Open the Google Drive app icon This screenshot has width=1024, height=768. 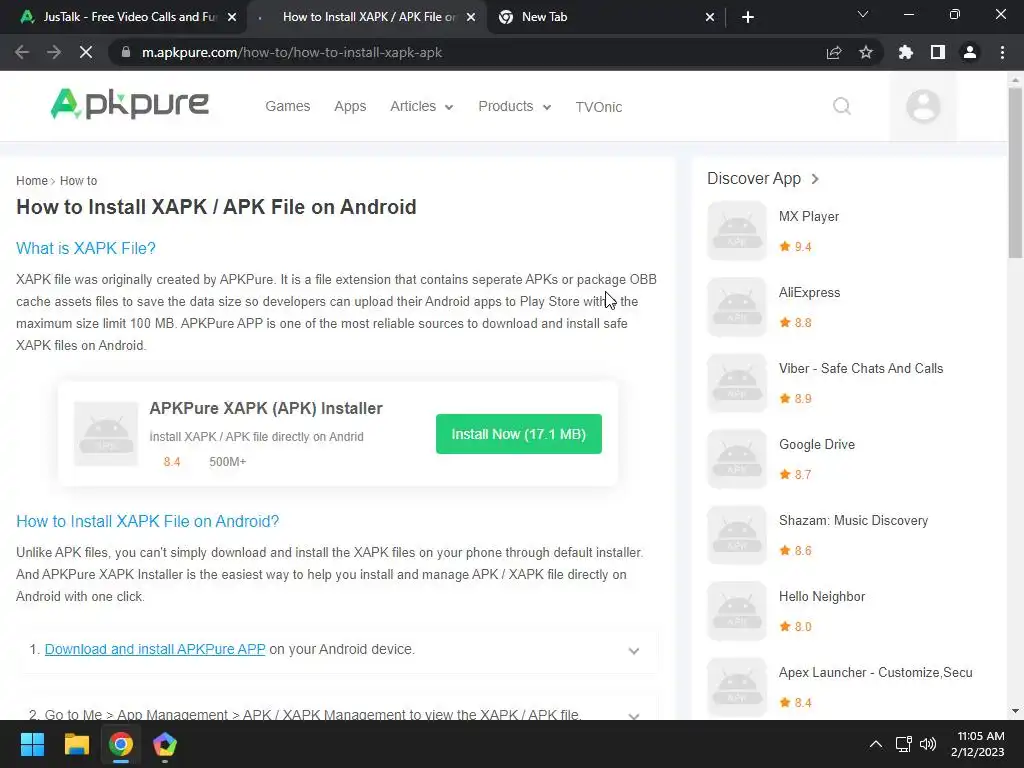coord(737,459)
